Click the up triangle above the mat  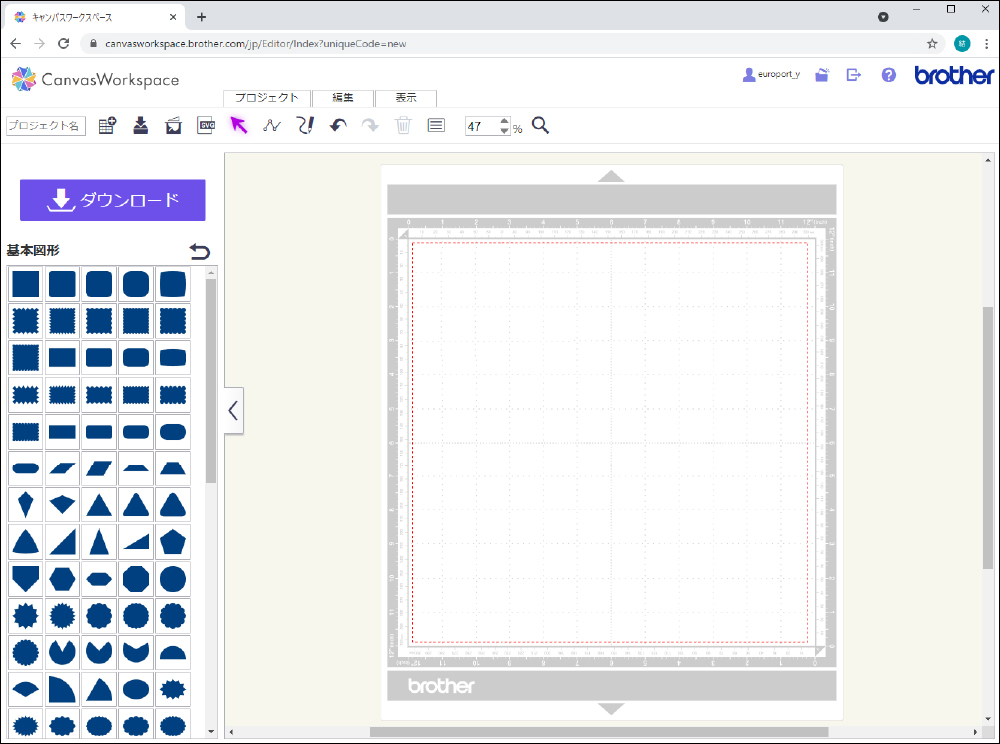(x=611, y=176)
